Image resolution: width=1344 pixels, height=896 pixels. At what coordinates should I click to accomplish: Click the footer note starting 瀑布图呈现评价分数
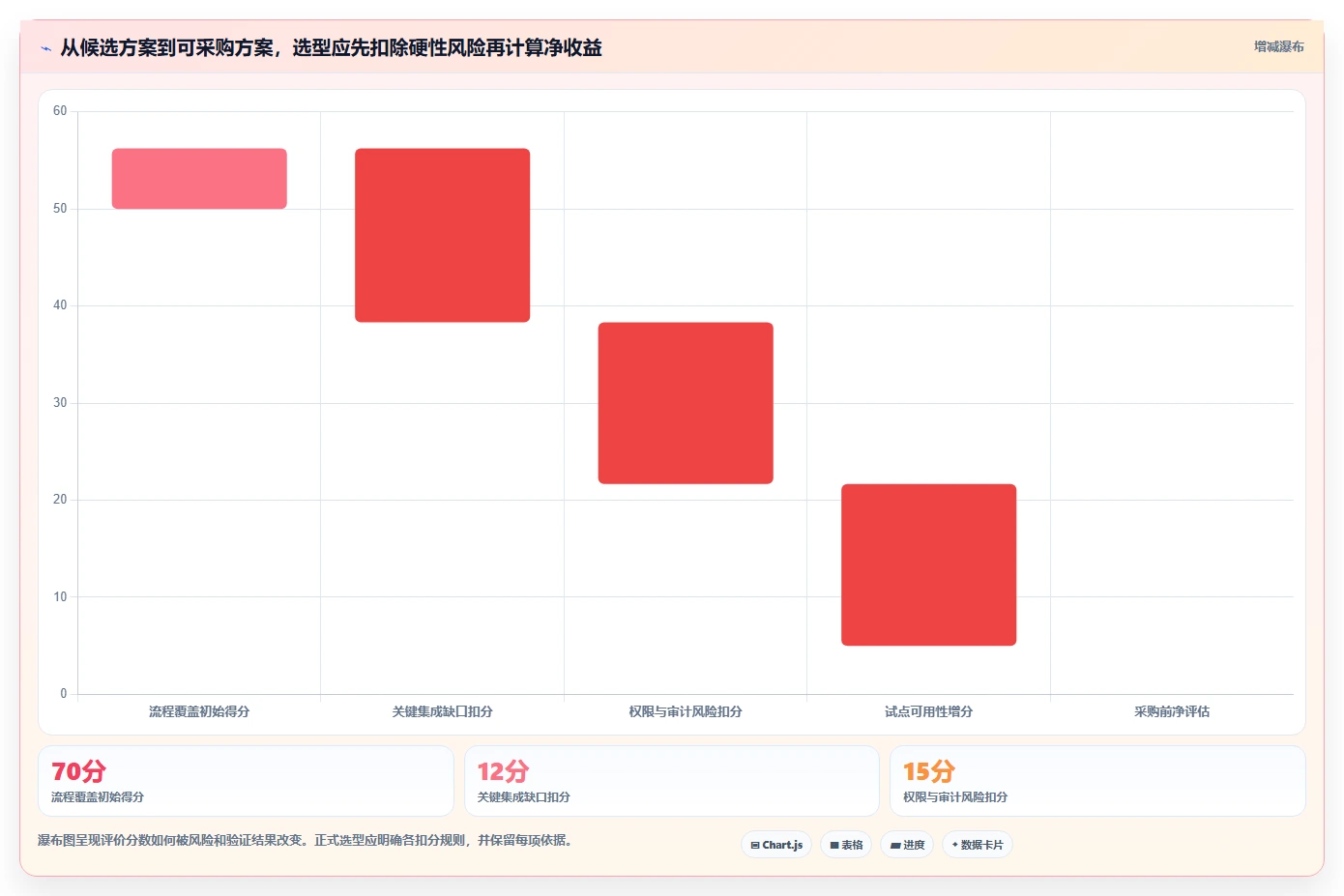(307, 840)
